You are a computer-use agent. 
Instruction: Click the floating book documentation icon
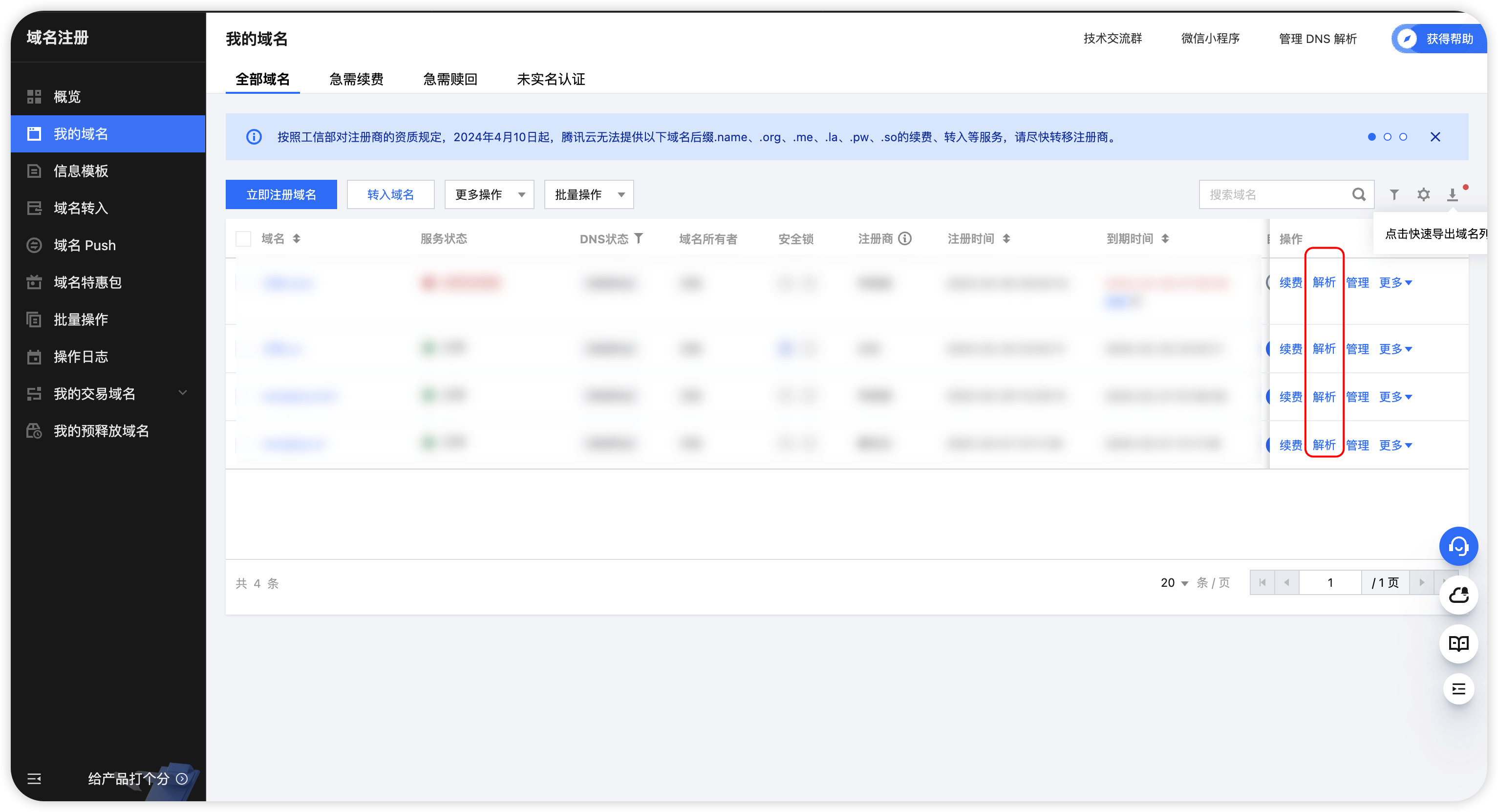(x=1458, y=643)
